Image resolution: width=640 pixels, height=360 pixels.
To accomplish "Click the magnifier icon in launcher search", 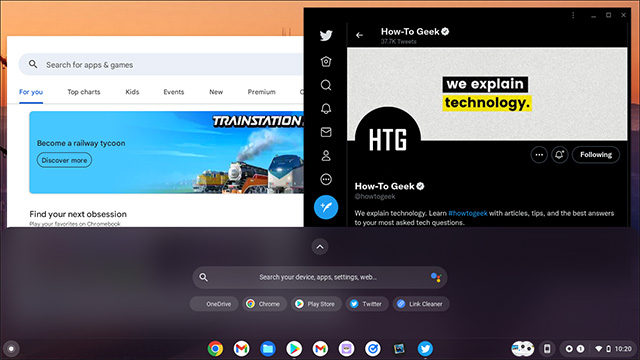I will tap(203, 277).
